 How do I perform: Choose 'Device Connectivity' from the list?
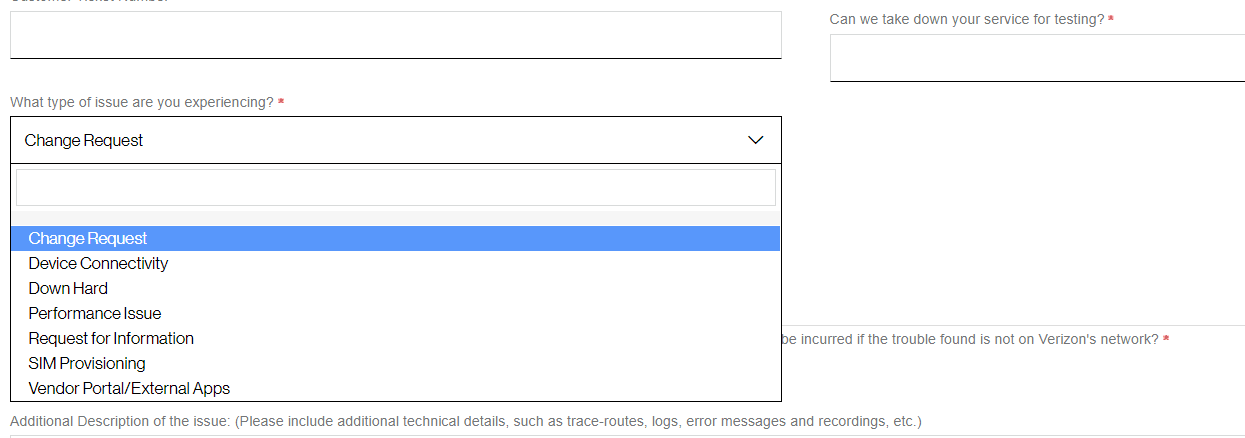(98, 263)
